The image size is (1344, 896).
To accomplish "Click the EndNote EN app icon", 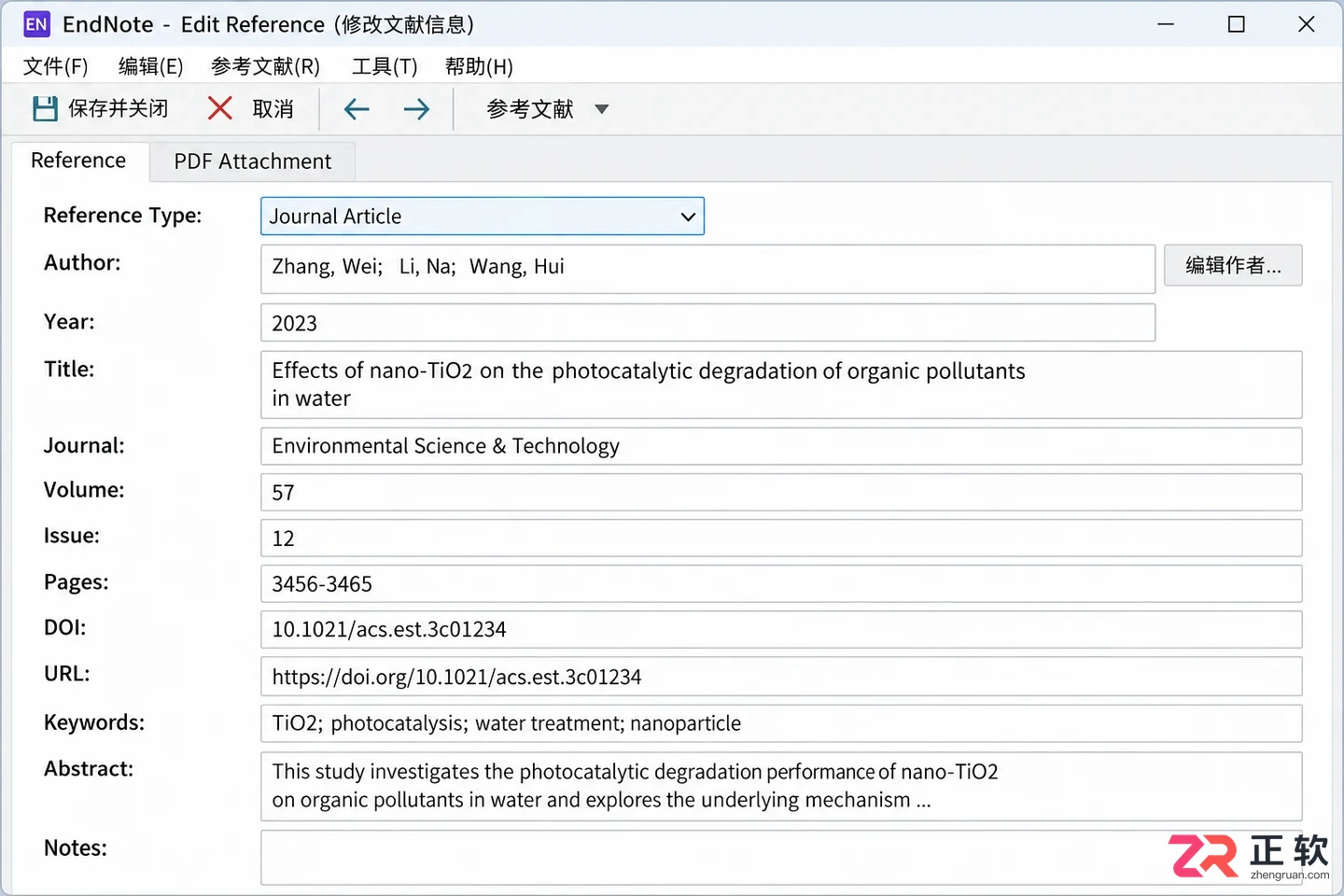I will coord(36,24).
